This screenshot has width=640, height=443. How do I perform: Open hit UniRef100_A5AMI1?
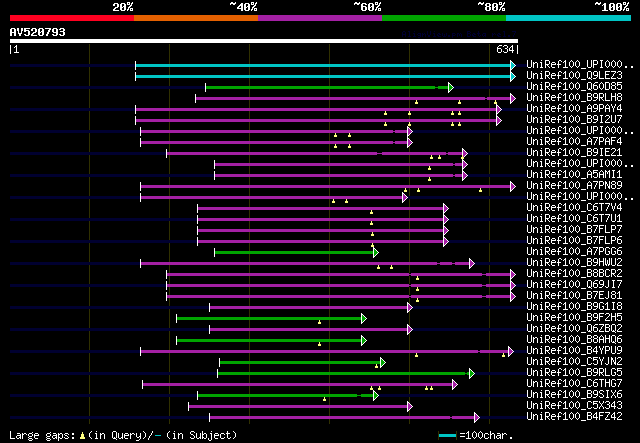[574, 175]
